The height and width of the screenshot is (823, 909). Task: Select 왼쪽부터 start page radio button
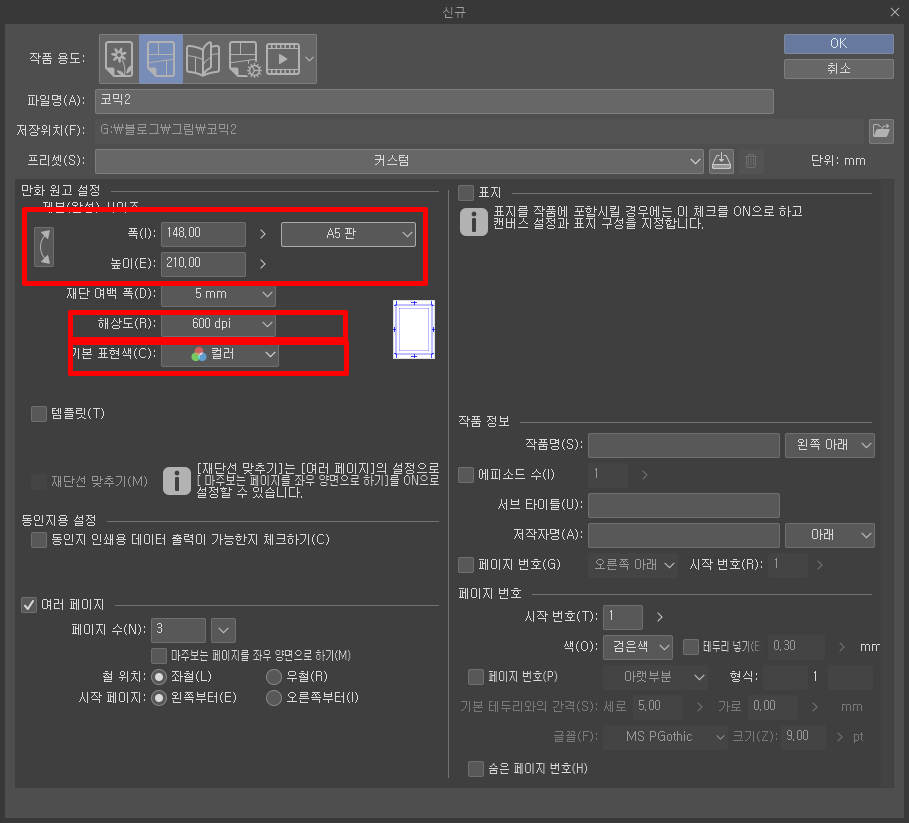coord(159,698)
